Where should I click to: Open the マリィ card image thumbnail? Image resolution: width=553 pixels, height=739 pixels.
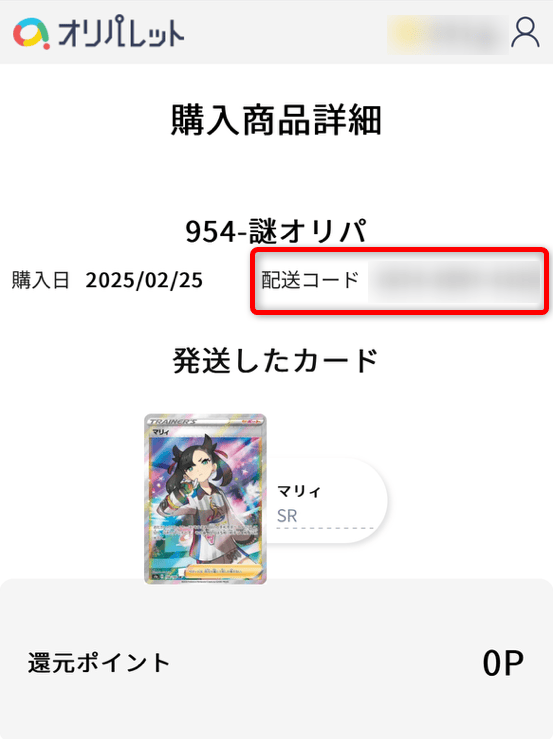click(205, 499)
